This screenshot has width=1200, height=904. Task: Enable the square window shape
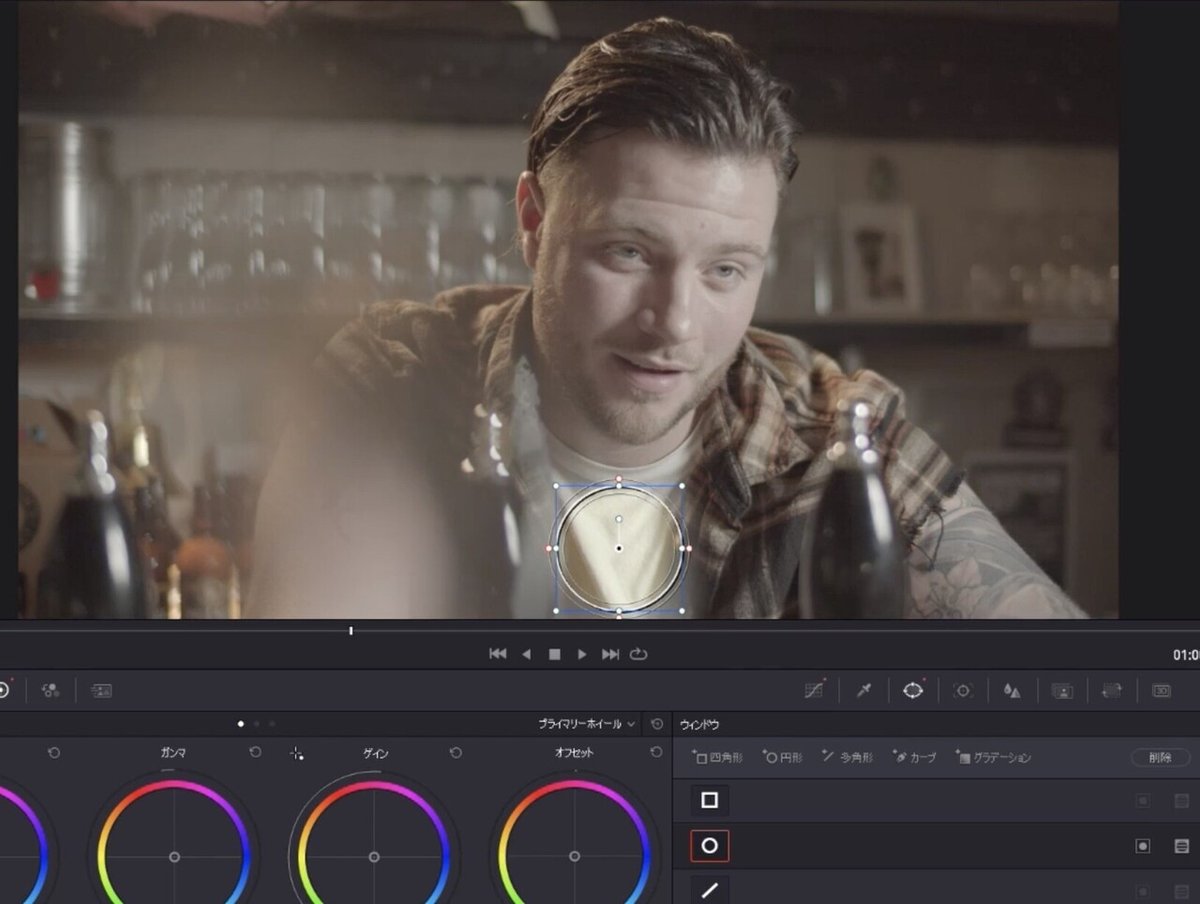coord(710,801)
